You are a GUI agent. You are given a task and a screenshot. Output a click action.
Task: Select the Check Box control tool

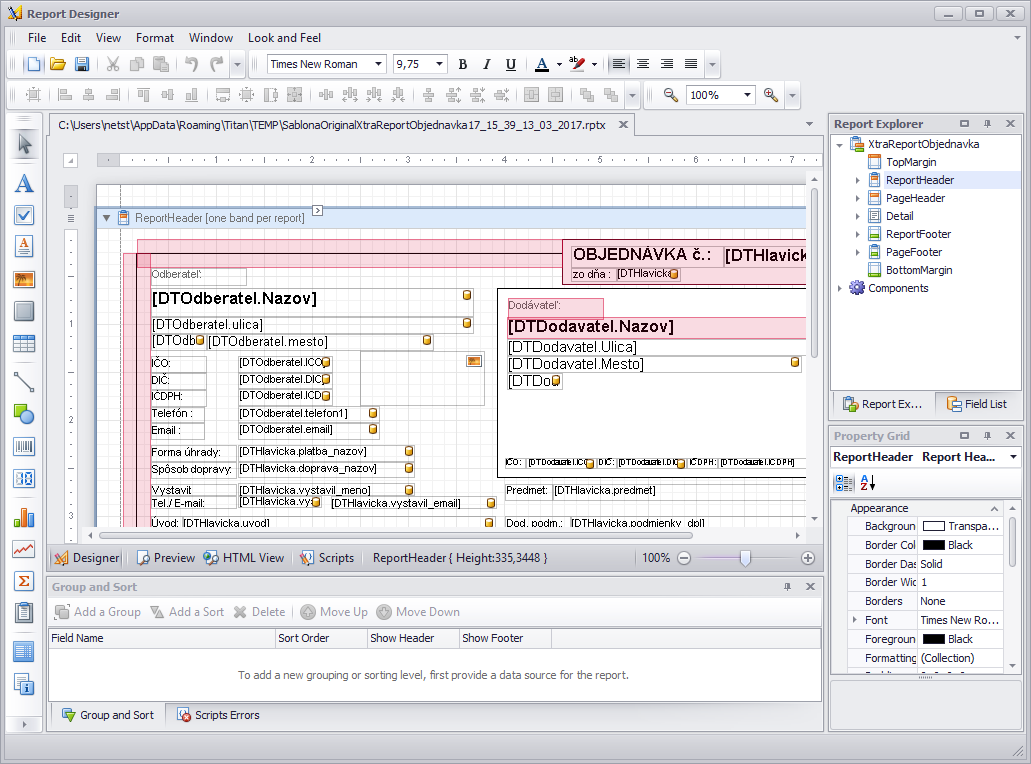pos(24,215)
